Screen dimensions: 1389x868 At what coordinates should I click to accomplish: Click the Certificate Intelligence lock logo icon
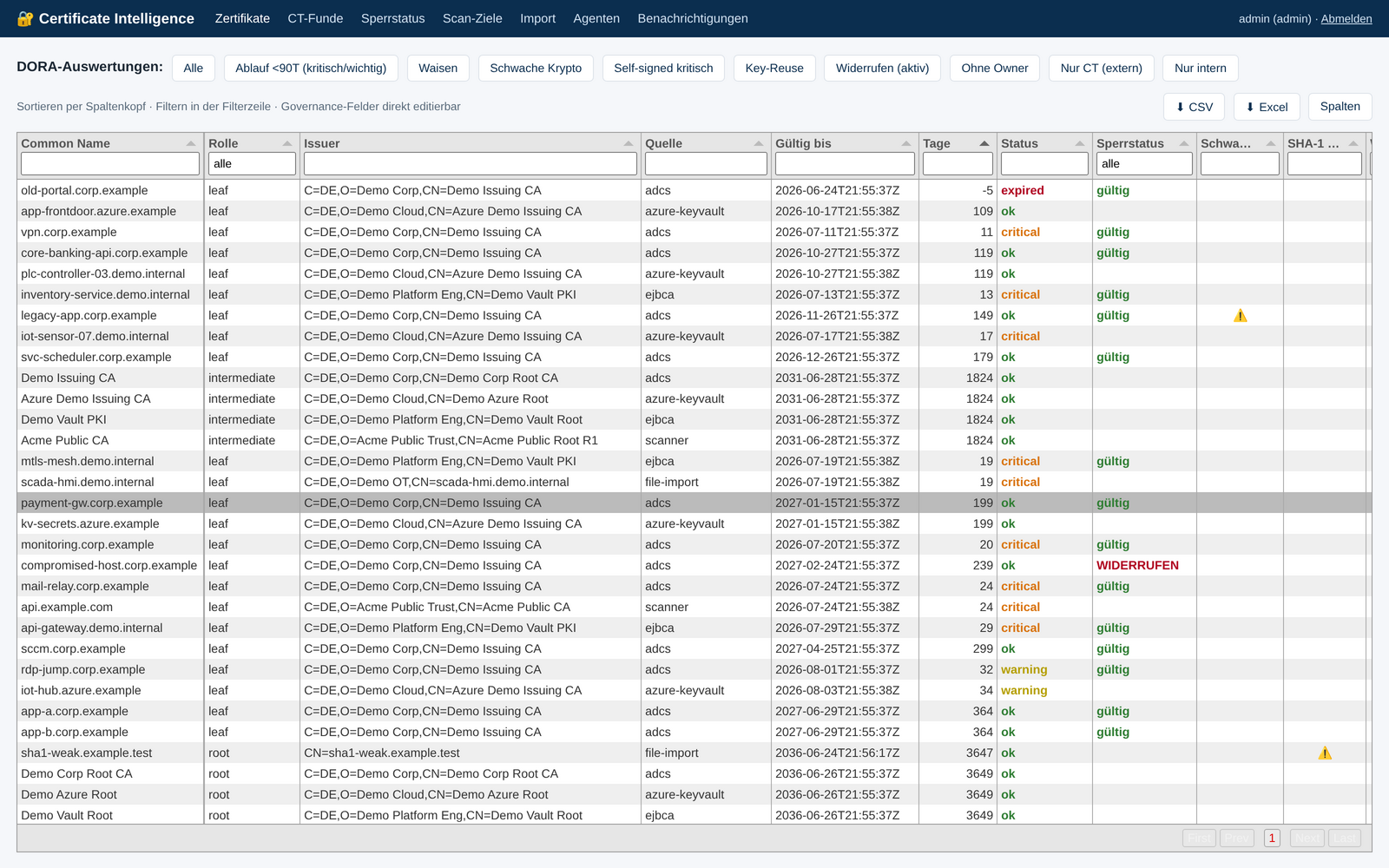click(x=25, y=19)
